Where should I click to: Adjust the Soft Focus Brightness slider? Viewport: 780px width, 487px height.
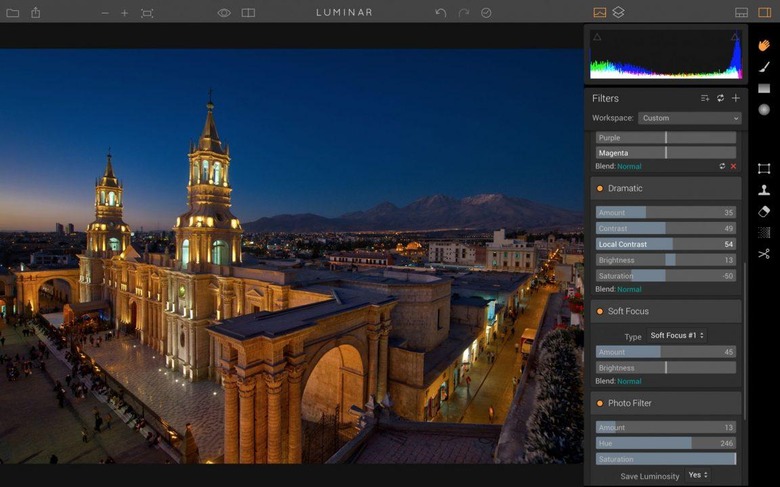point(666,368)
